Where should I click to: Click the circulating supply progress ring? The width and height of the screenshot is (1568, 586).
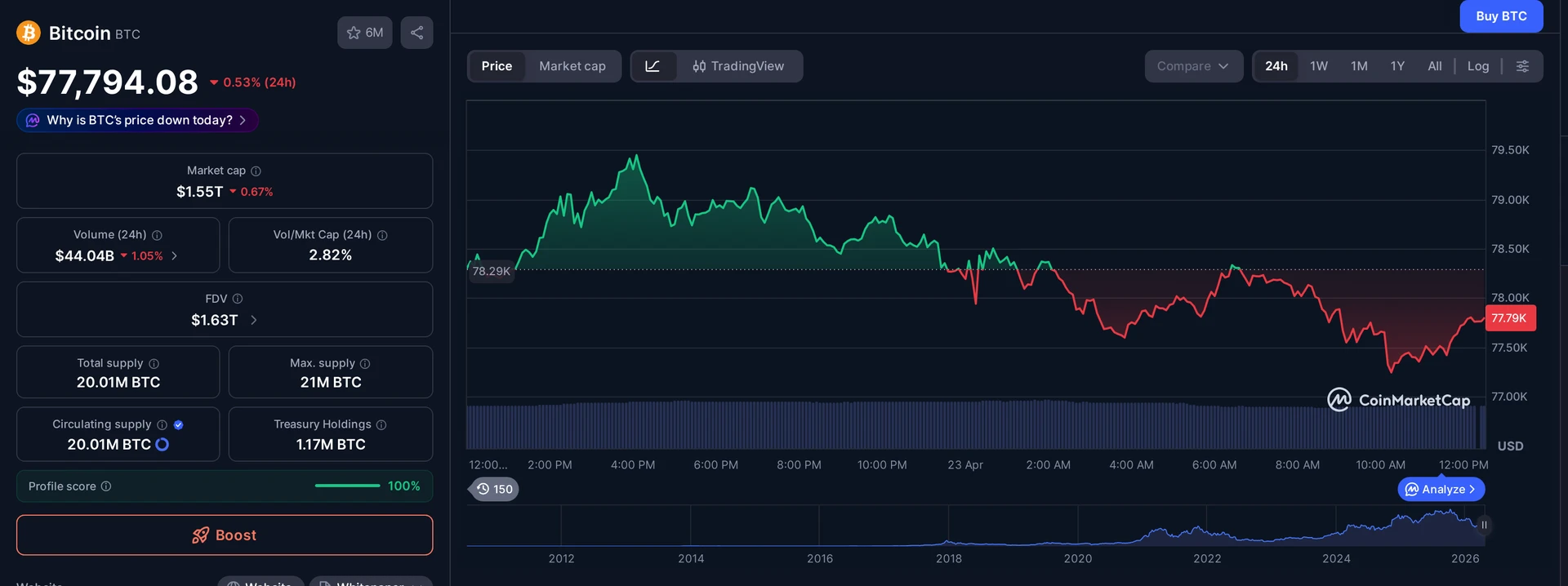coord(163,444)
